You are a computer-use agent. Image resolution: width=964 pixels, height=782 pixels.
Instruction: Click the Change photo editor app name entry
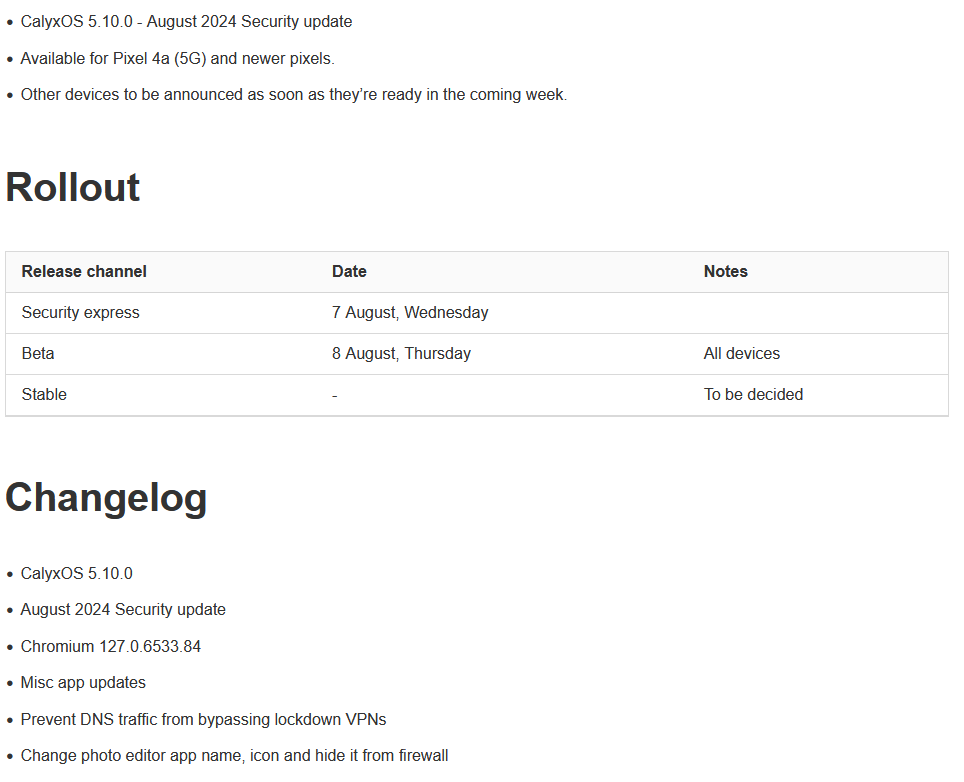[234, 755]
